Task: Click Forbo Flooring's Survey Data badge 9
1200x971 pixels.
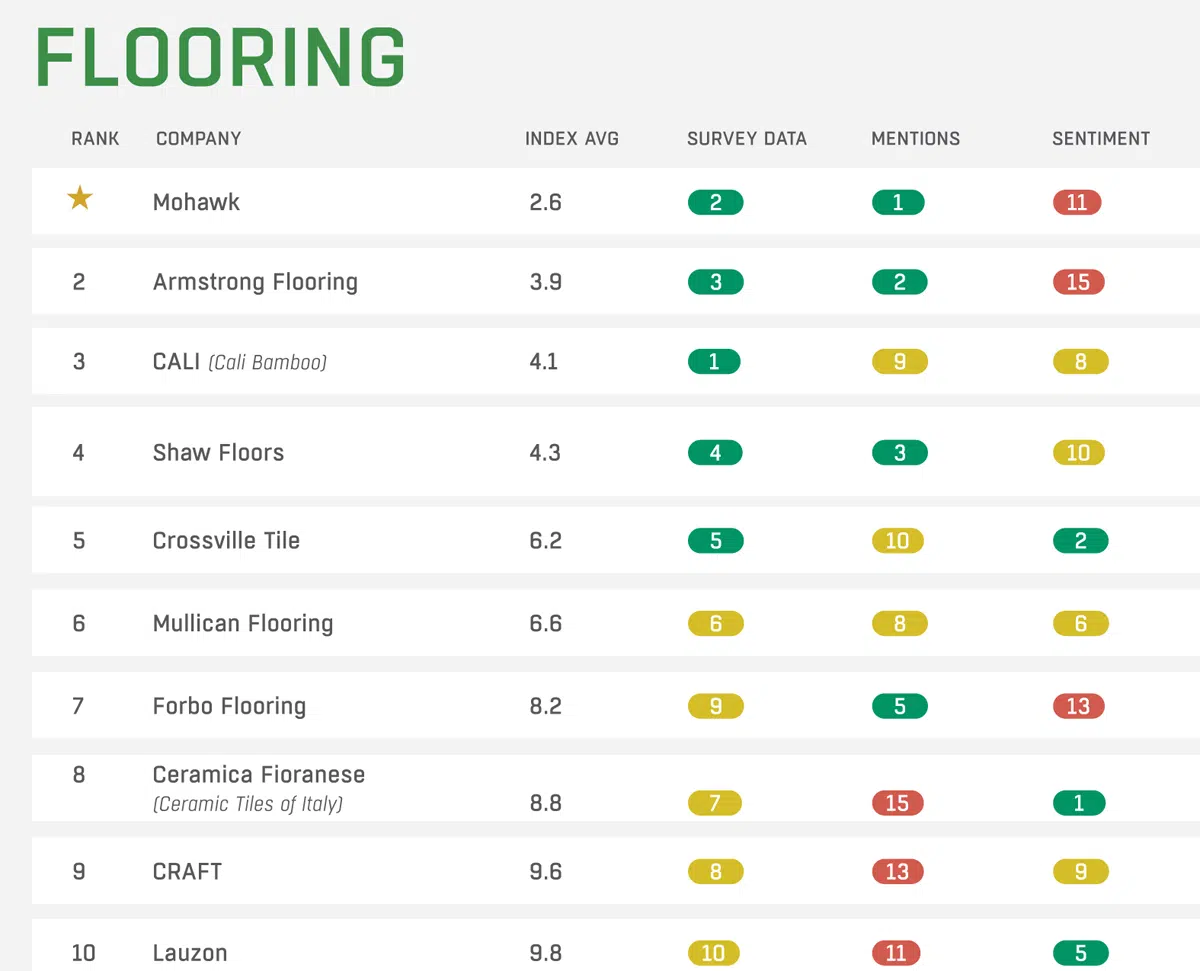Action: pos(716,707)
